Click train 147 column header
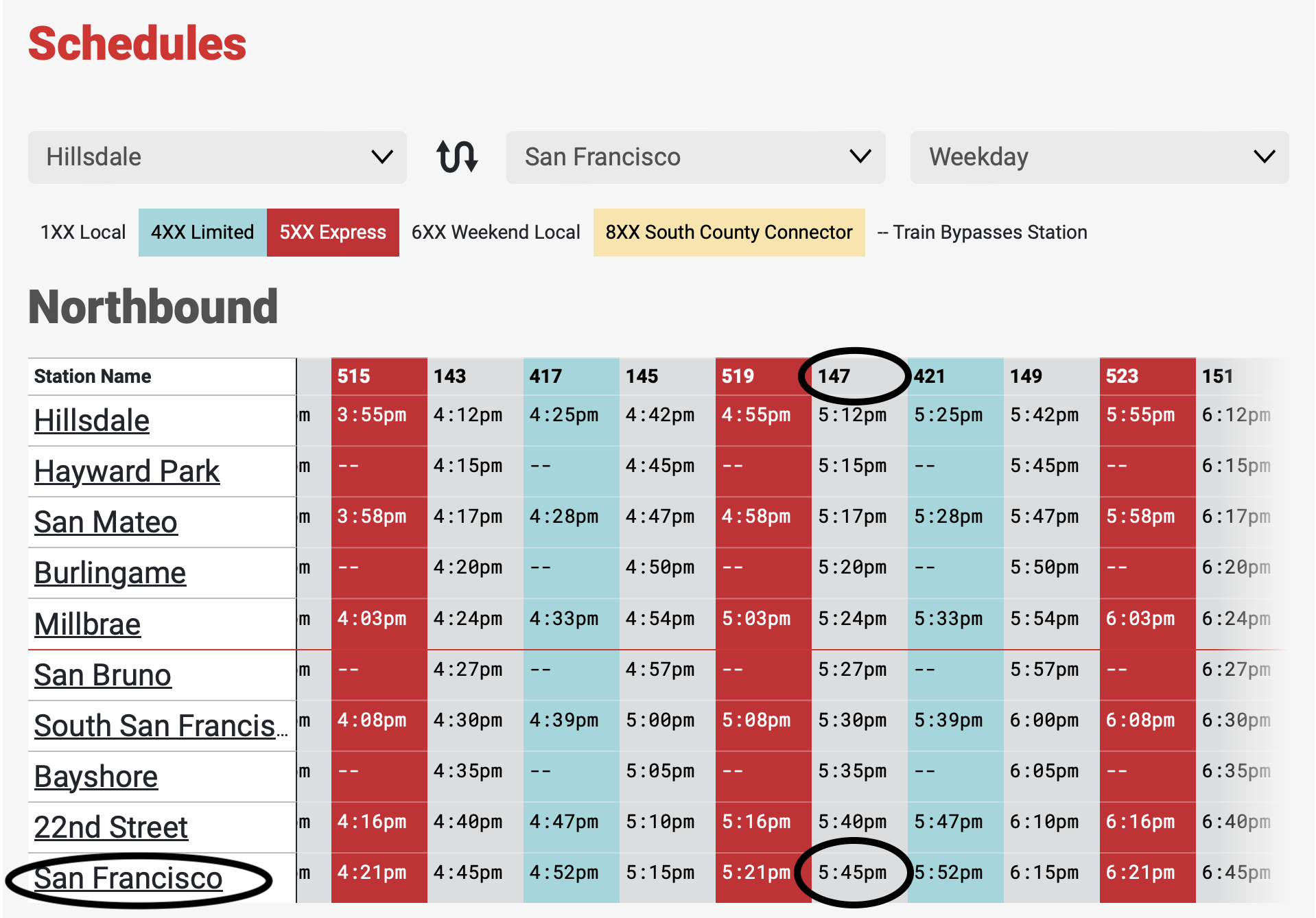The width and height of the screenshot is (1316, 918). (859, 376)
